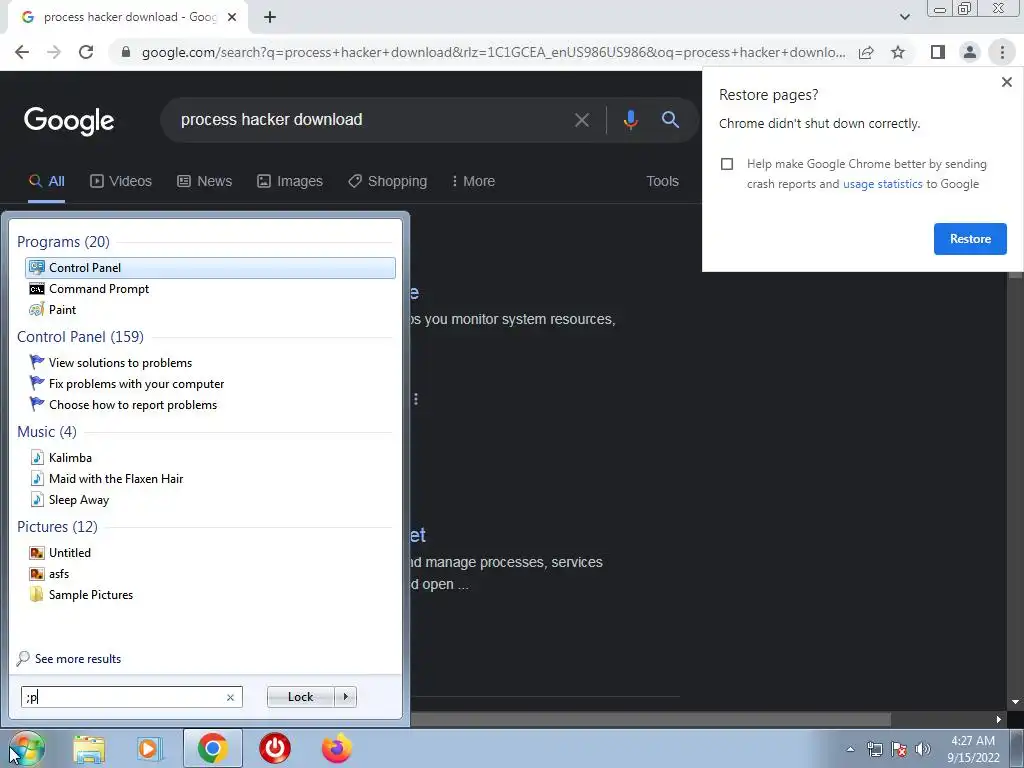Click See more results
This screenshot has width=1024, height=768.
pos(69,659)
